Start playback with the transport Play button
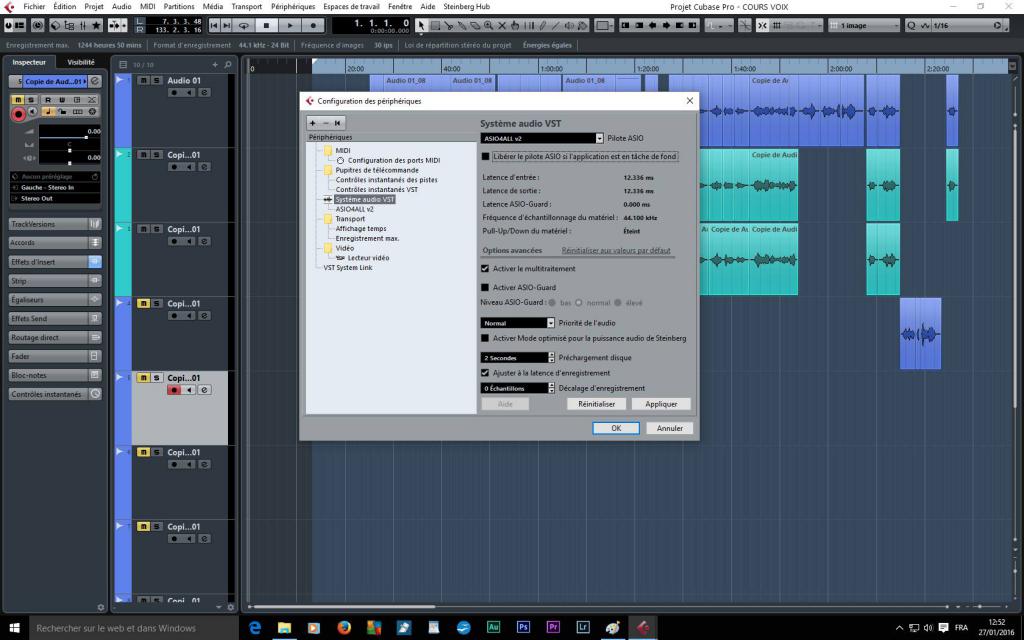Image resolution: width=1024 pixels, height=640 pixels. [x=290, y=25]
